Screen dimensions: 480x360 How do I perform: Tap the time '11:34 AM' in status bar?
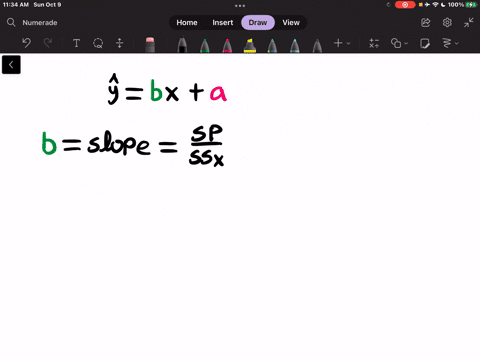coord(16,5)
